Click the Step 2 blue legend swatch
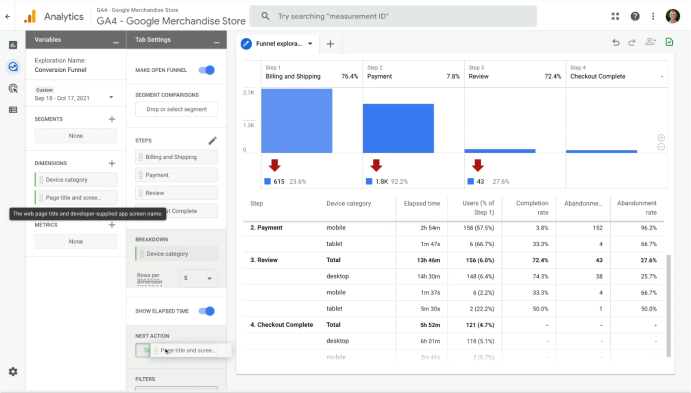691x393 pixels. click(369, 181)
